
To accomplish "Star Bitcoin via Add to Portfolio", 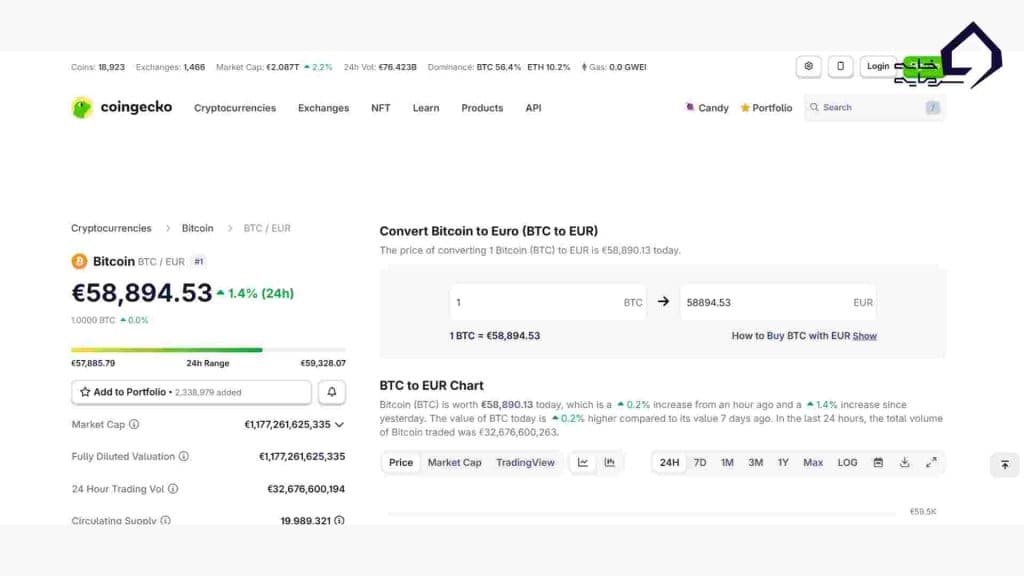I will click(86, 391).
